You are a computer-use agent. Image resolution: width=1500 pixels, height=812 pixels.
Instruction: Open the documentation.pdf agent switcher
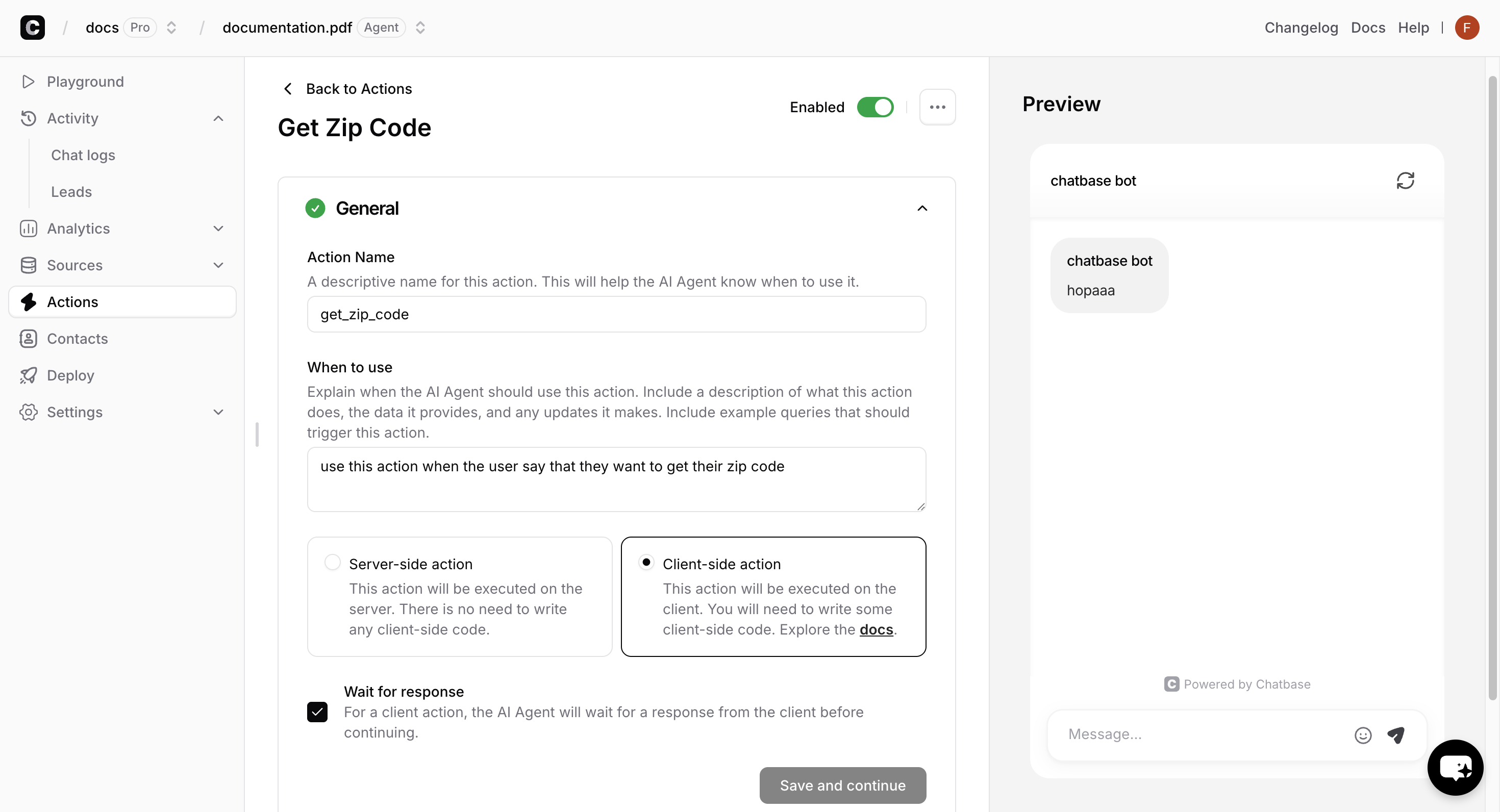(420, 28)
